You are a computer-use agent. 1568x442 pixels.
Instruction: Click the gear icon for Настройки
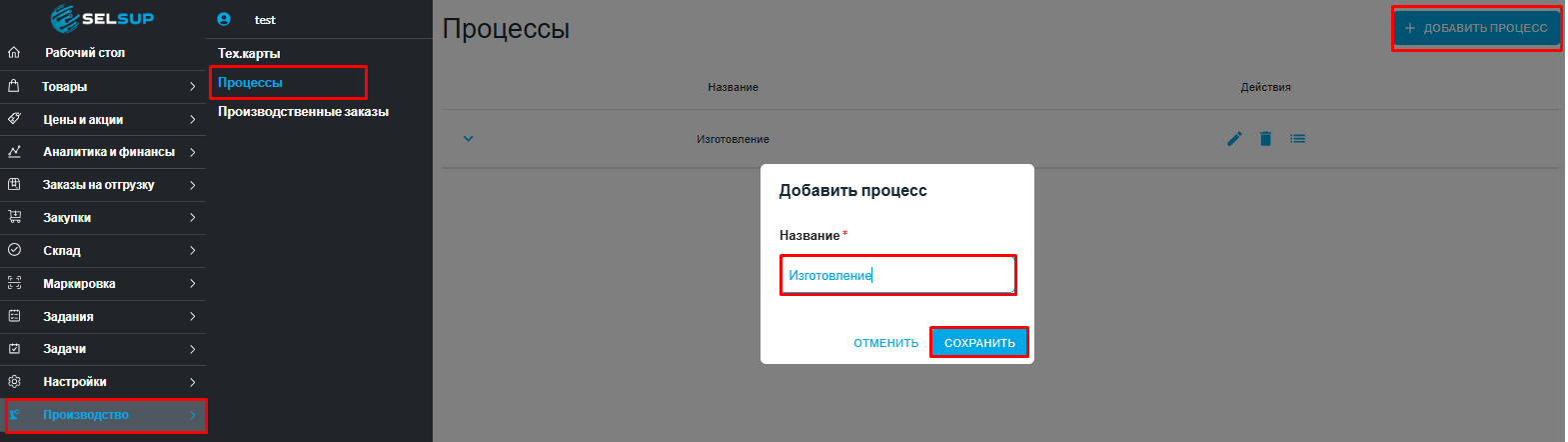[x=14, y=382]
